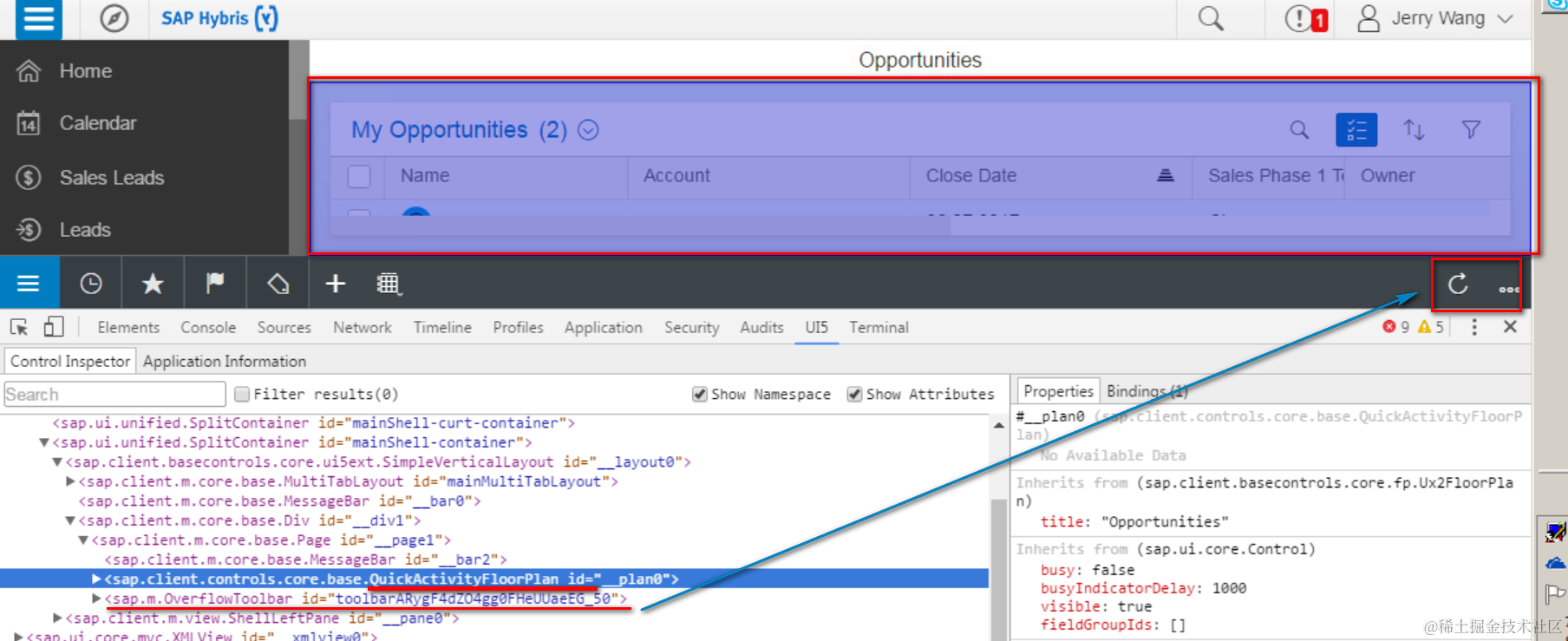Screen dimensions: 1568x641
Task: Open favorites star icon
Action: [153, 284]
